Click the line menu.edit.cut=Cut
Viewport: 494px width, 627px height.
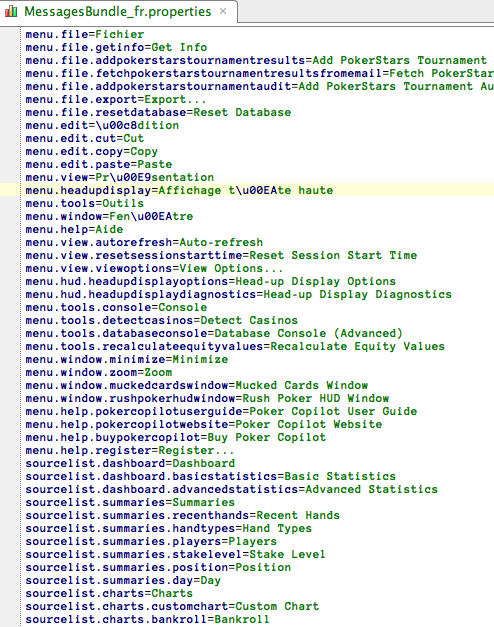click(x=85, y=138)
